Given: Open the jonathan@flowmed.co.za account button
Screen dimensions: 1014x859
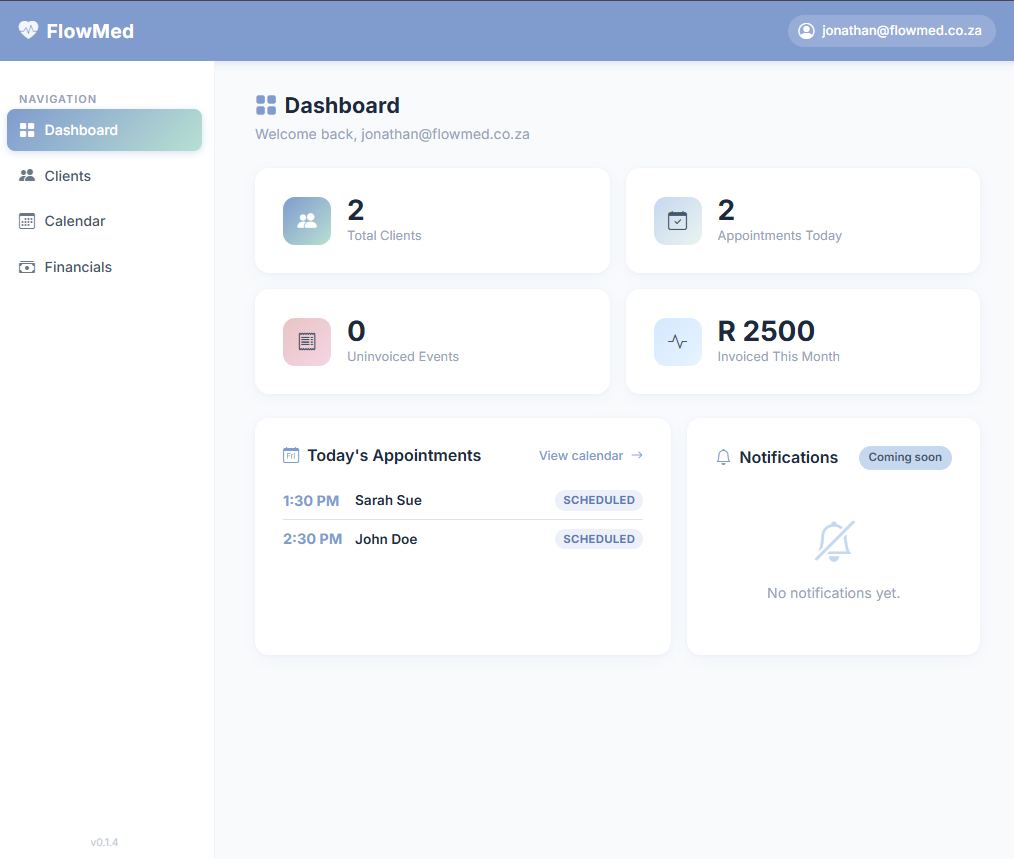Looking at the screenshot, I should 891,31.
